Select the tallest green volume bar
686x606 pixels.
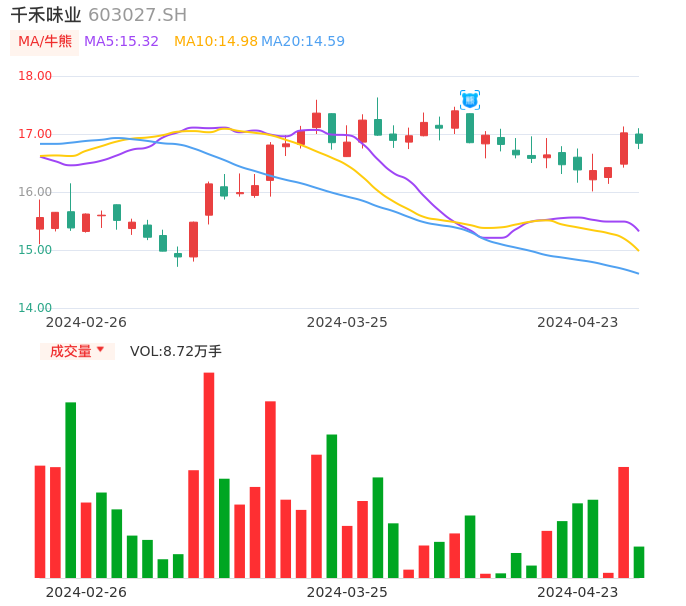[71, 490]
